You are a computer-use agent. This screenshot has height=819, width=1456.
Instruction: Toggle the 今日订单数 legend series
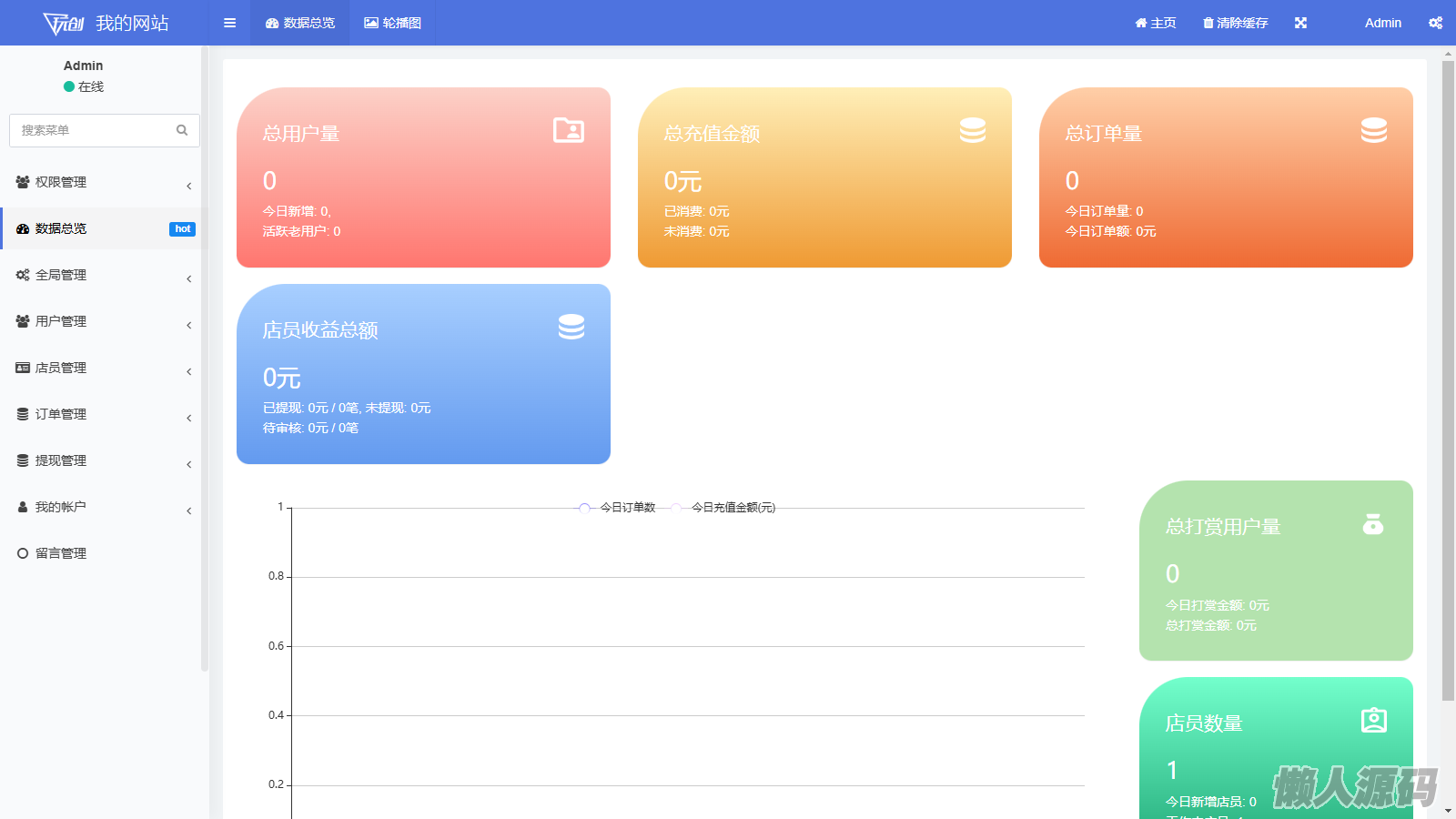click(x=618, y=508)
